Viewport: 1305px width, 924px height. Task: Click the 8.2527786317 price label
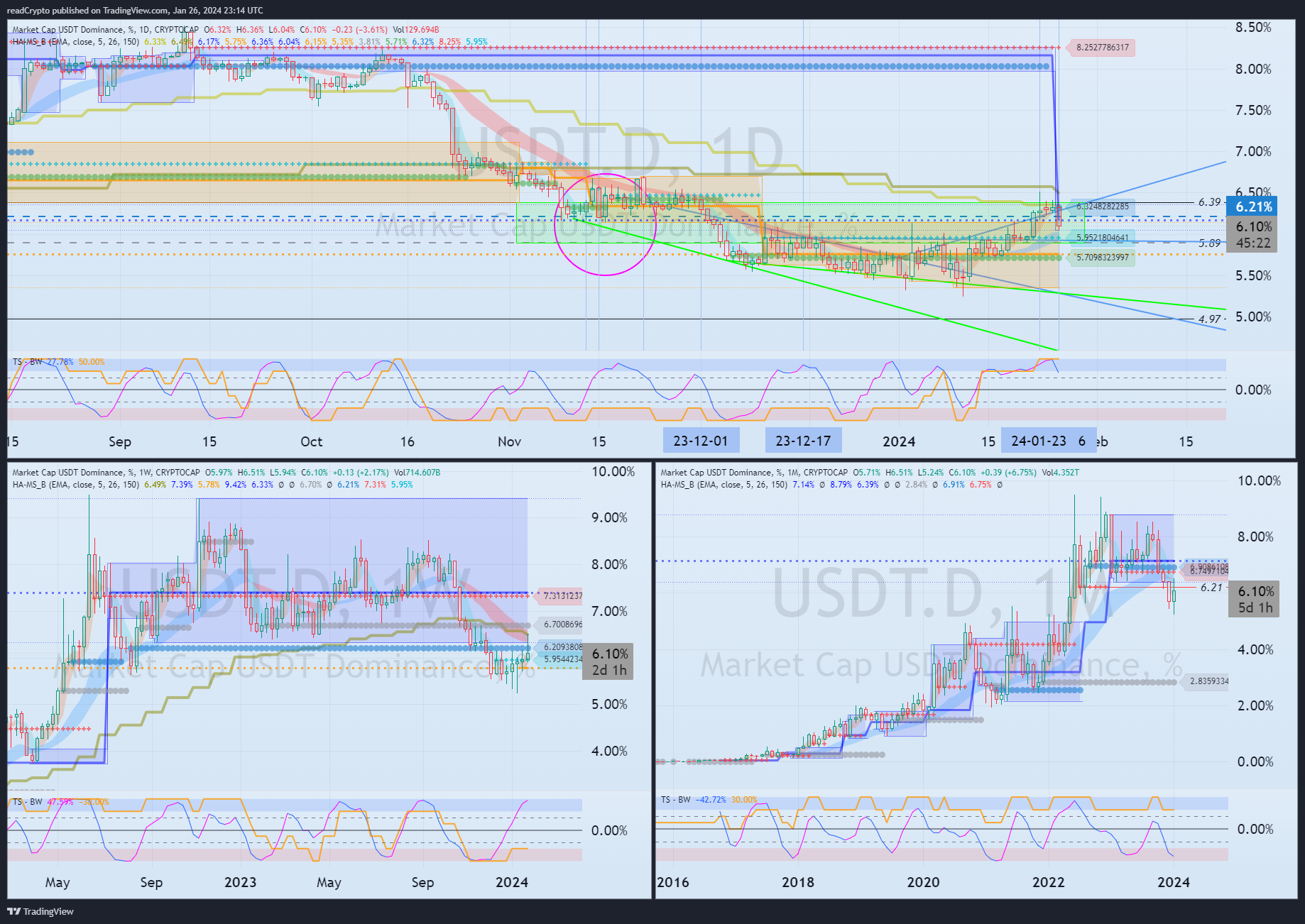1102,48
